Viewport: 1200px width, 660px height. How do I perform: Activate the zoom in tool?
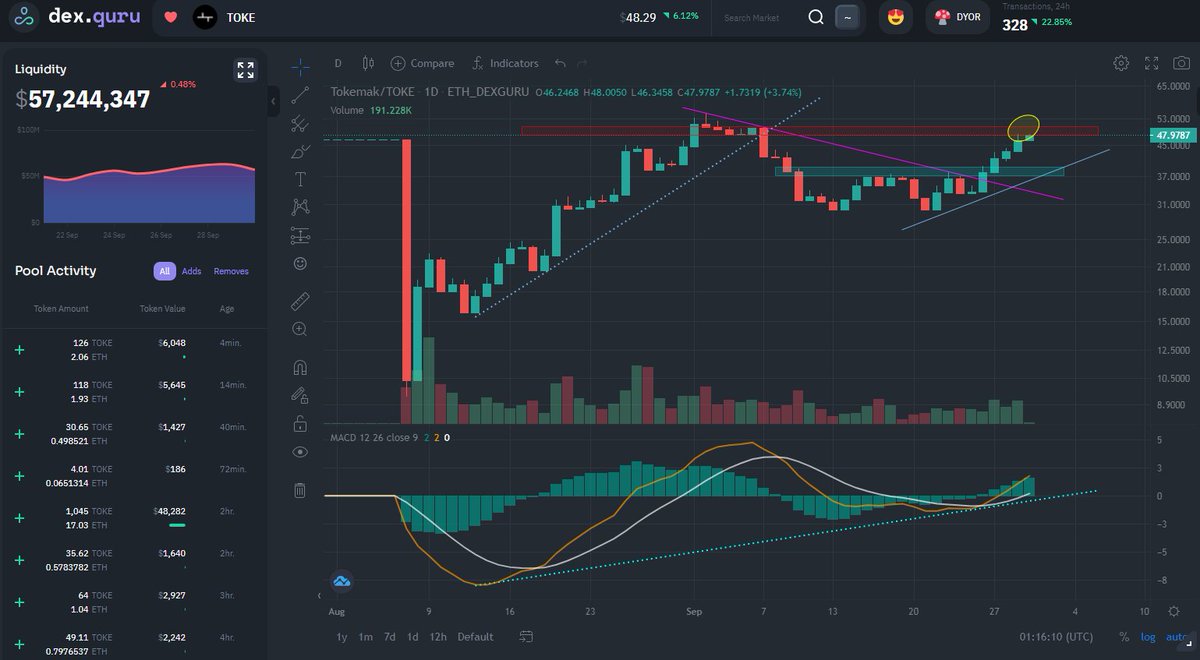click(300, 329)
